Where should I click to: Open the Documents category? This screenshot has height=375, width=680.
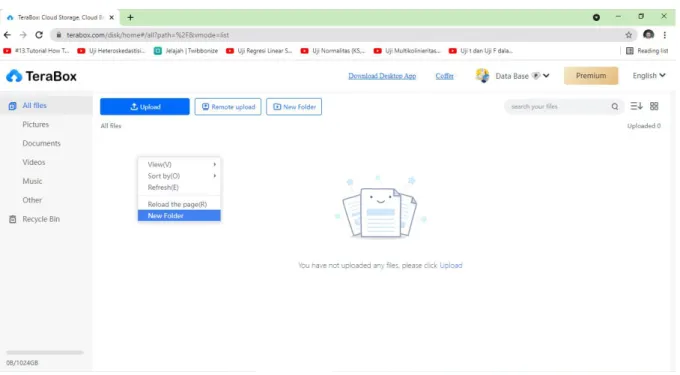coord(42,143)
